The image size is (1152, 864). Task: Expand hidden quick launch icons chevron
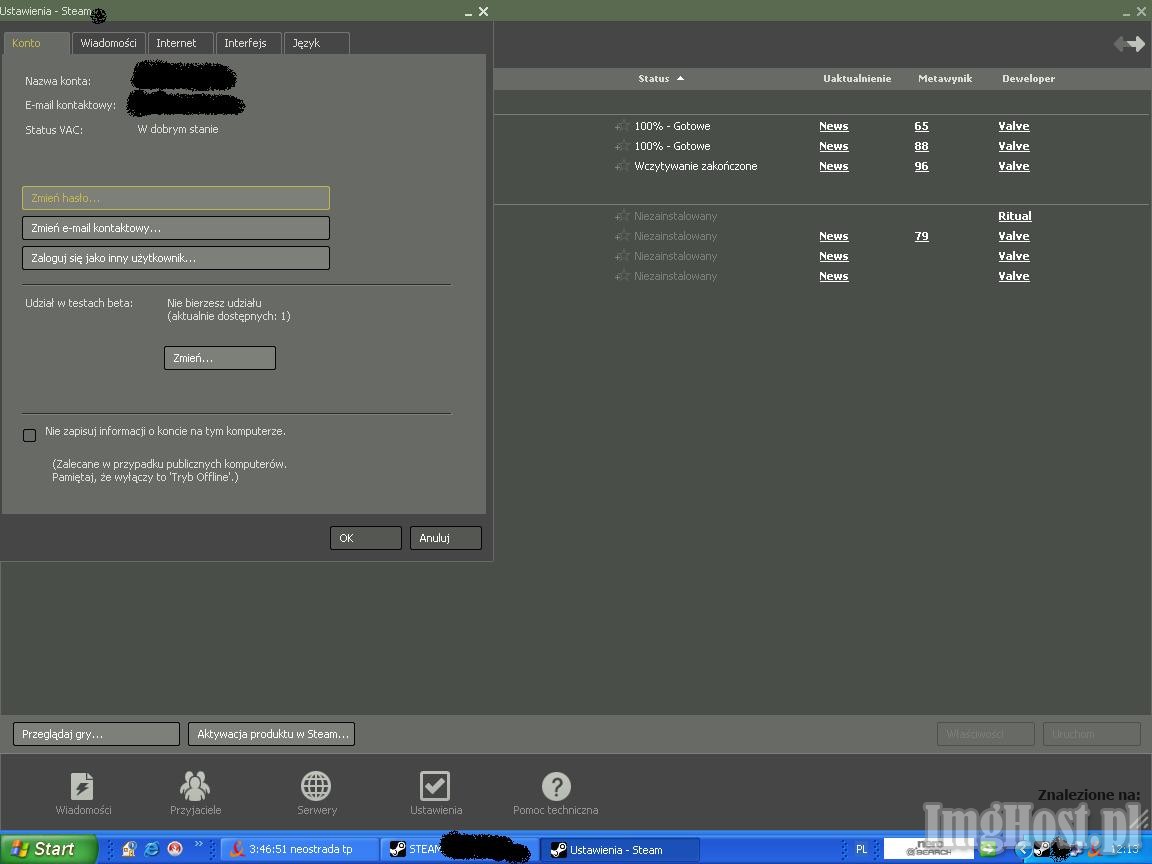tap(198, 845)
